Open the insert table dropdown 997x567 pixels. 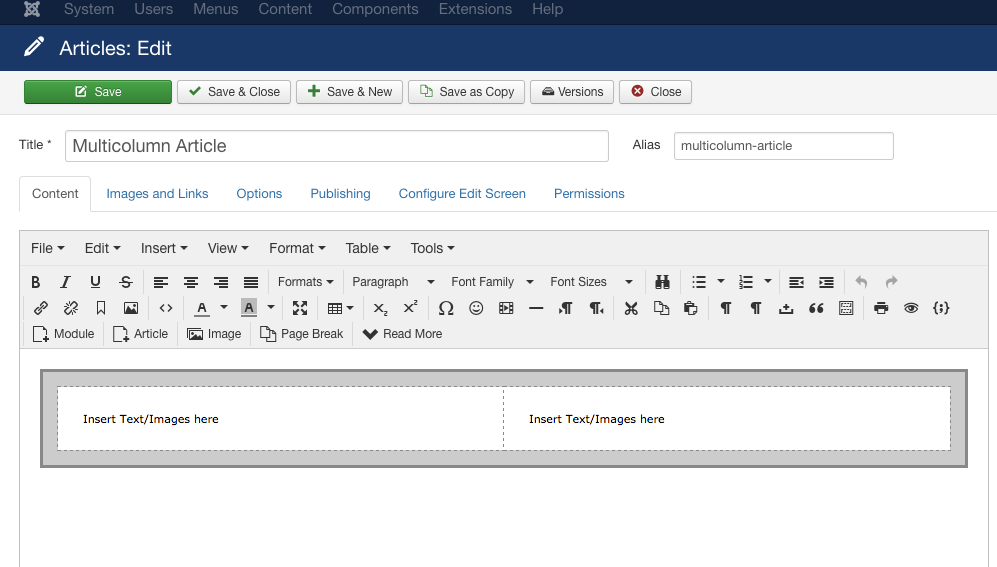pyautogui.click(x=340, y=308)
